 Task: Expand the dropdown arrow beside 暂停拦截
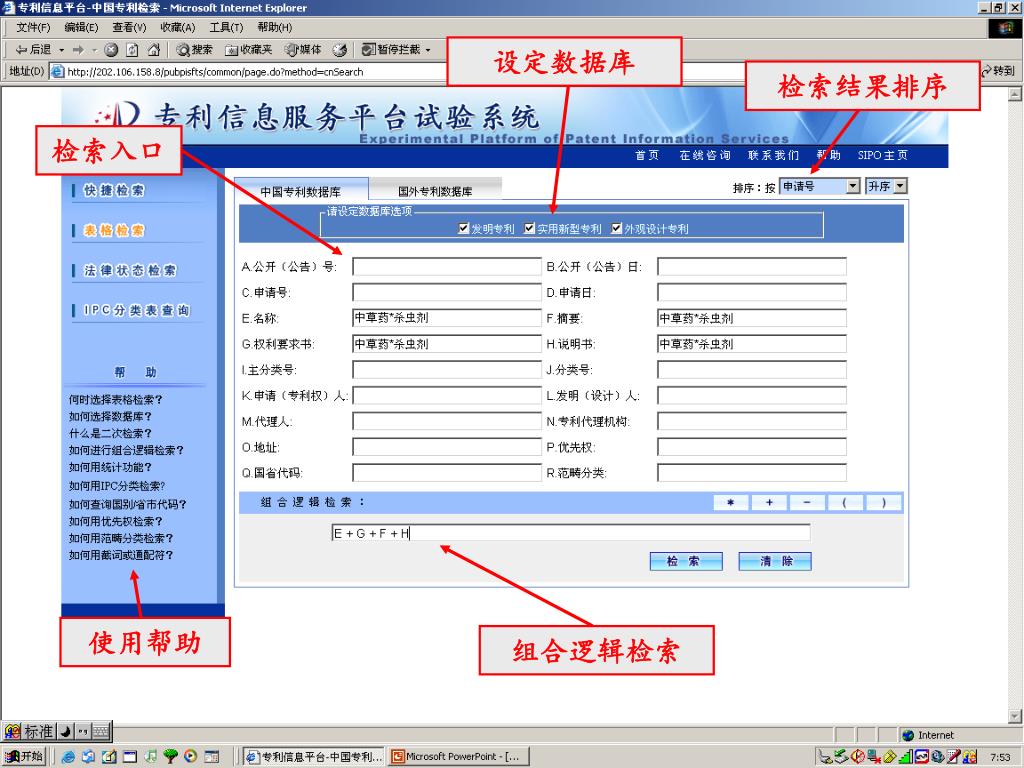click(428, 50)
